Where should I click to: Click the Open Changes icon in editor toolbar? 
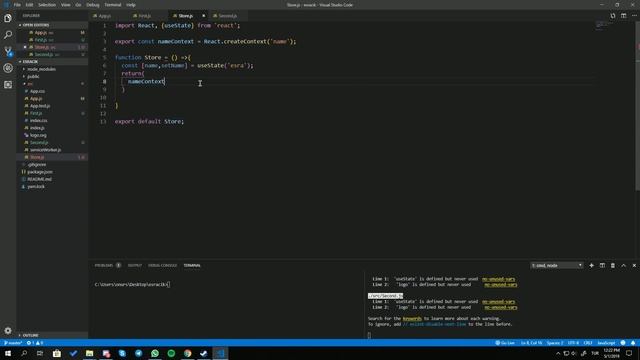pyautogui.click(x=613, y=16)
